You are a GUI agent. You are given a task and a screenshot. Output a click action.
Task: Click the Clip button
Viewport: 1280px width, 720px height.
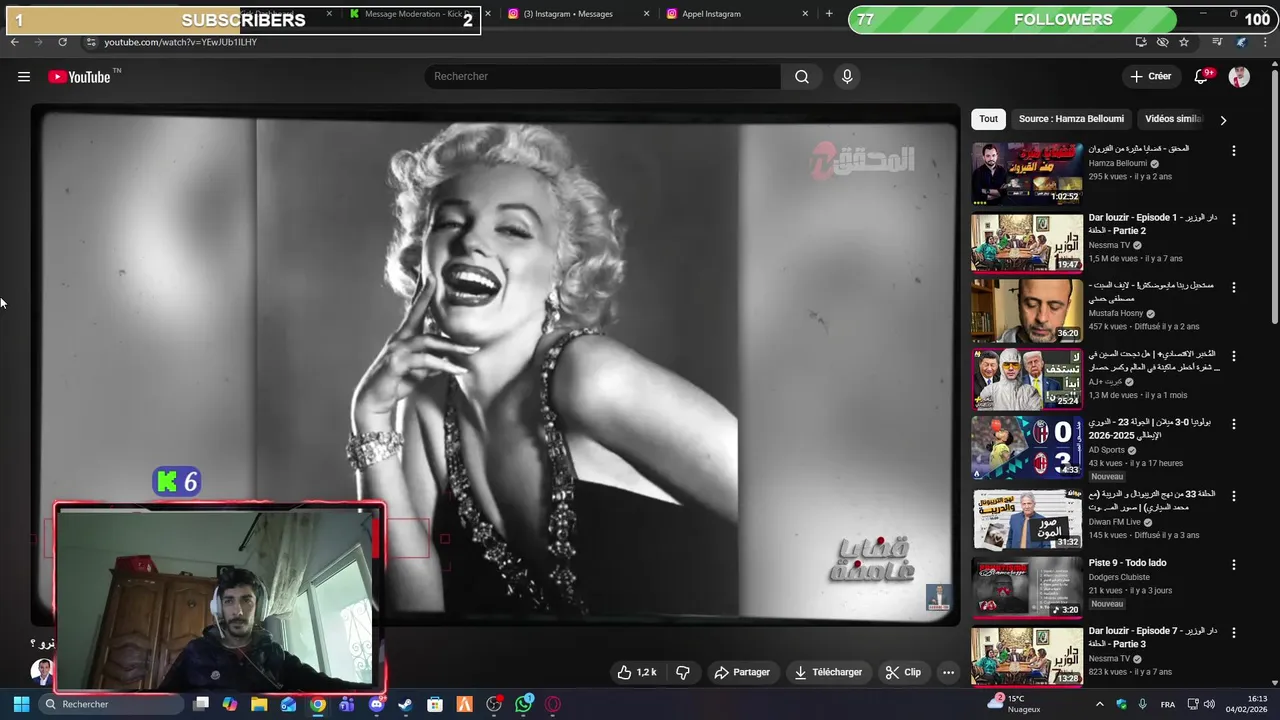[x=903, y=672]
